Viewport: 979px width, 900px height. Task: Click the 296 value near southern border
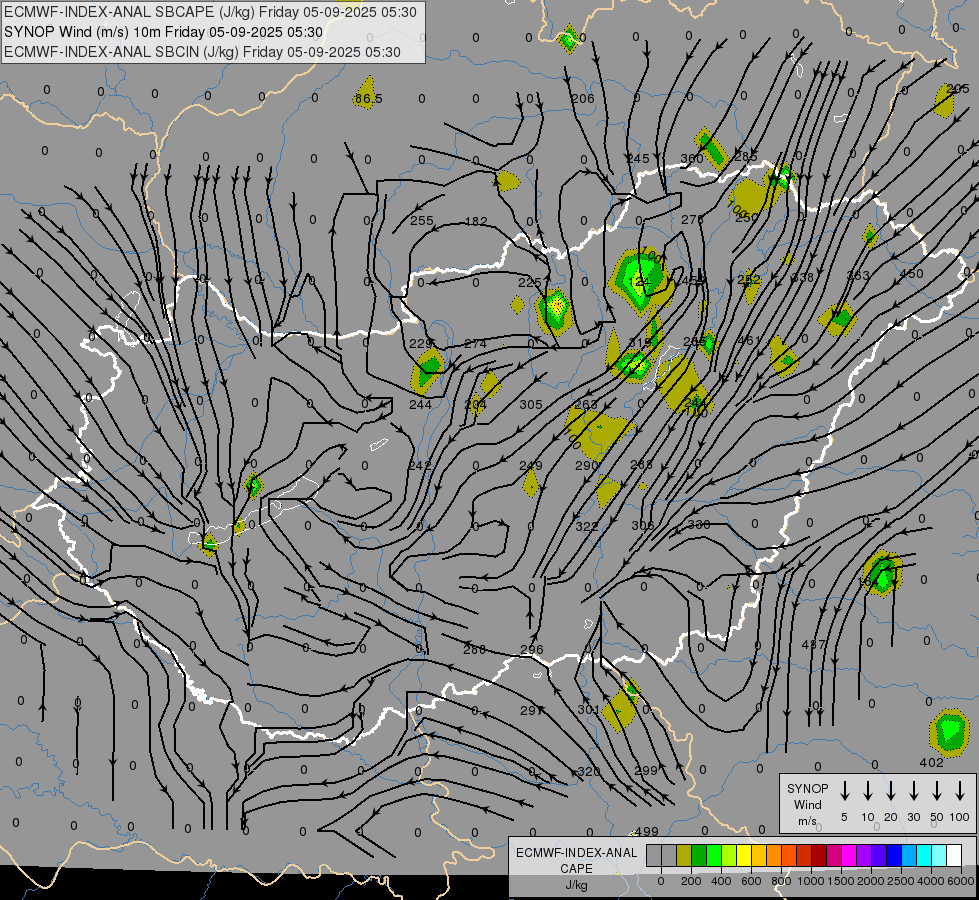(531, 650)
